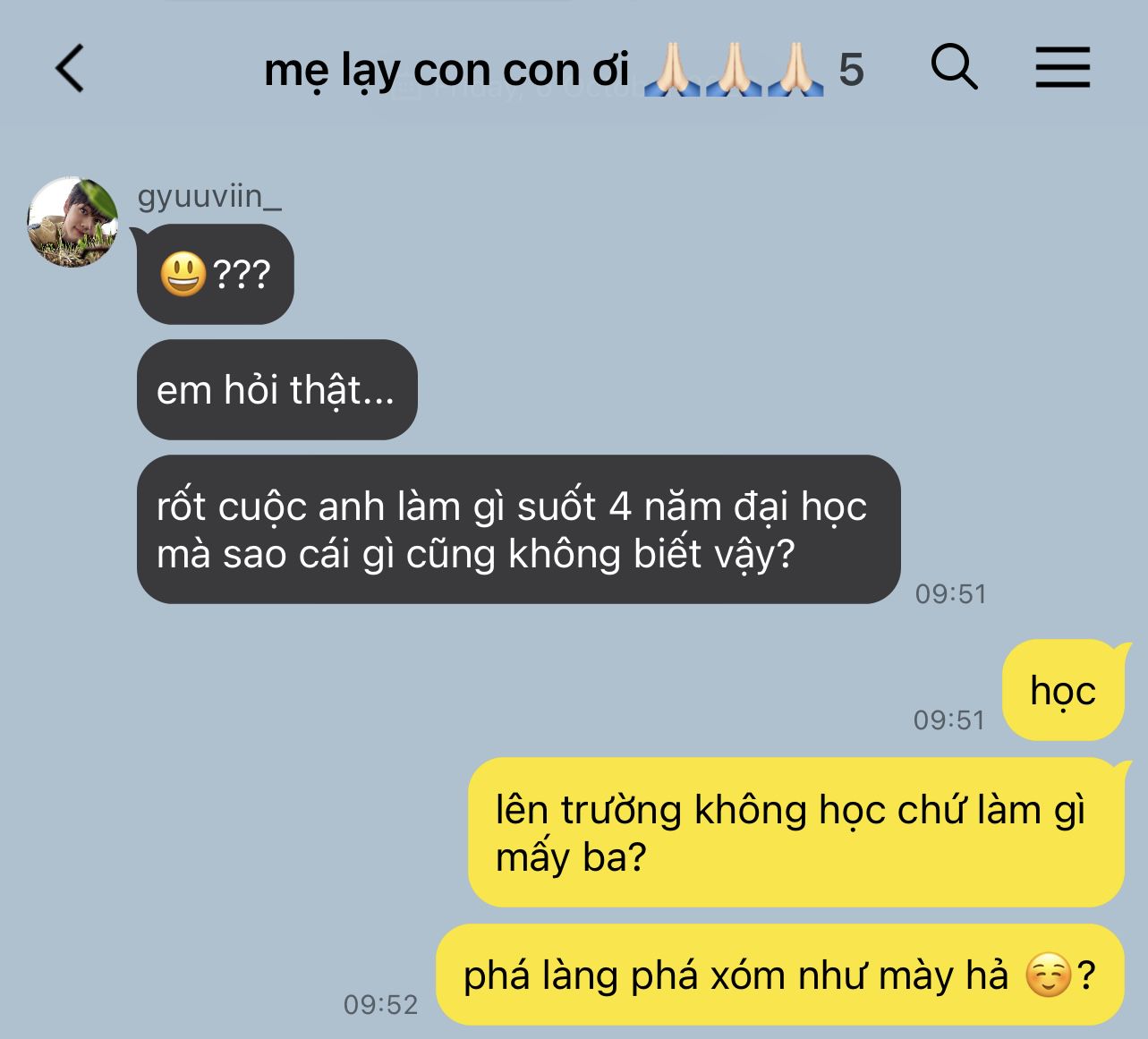
Task: Select the "rốt cuộc anh làm gì" message
Action: pos(519,530)
